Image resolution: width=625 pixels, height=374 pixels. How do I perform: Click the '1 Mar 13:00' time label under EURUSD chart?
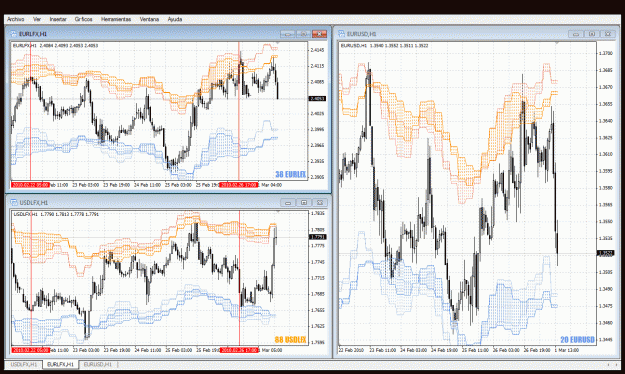567,350
